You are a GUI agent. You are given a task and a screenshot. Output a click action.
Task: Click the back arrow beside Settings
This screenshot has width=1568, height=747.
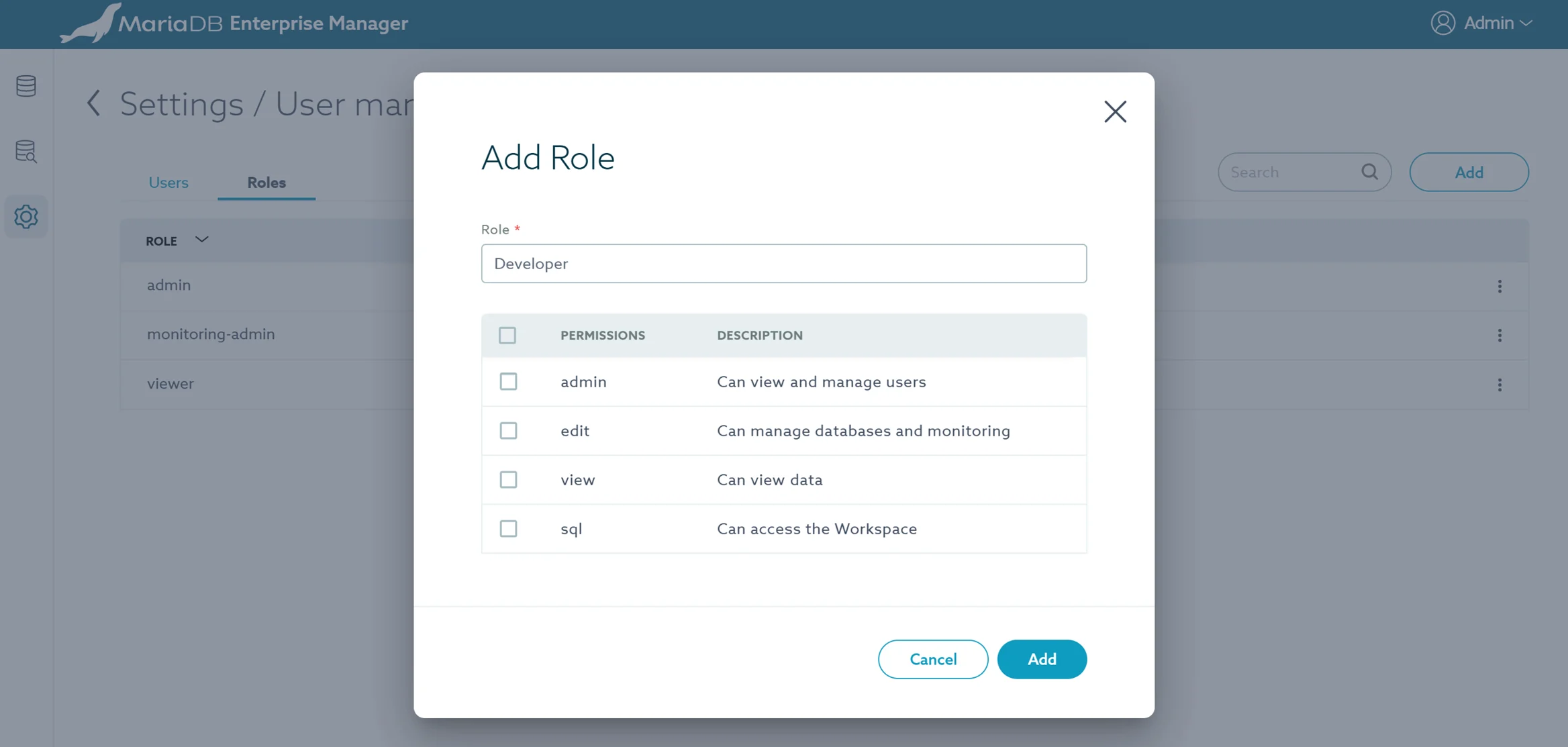(x=94, y=103)
